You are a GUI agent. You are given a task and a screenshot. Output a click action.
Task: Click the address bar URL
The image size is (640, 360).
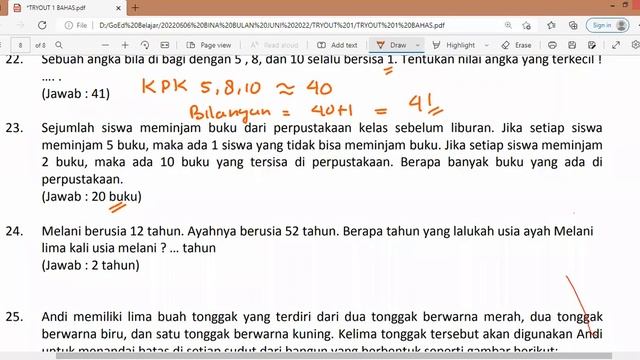coord(272,25)
